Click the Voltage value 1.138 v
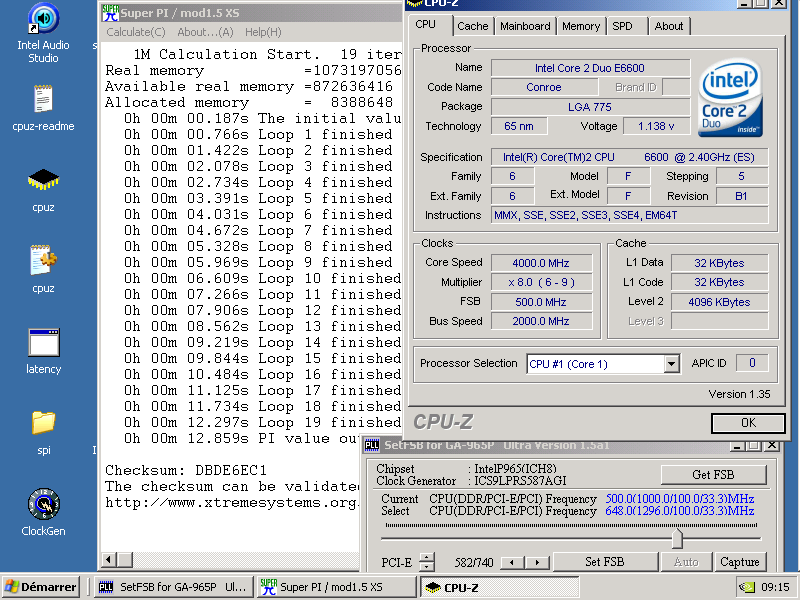 656,126
